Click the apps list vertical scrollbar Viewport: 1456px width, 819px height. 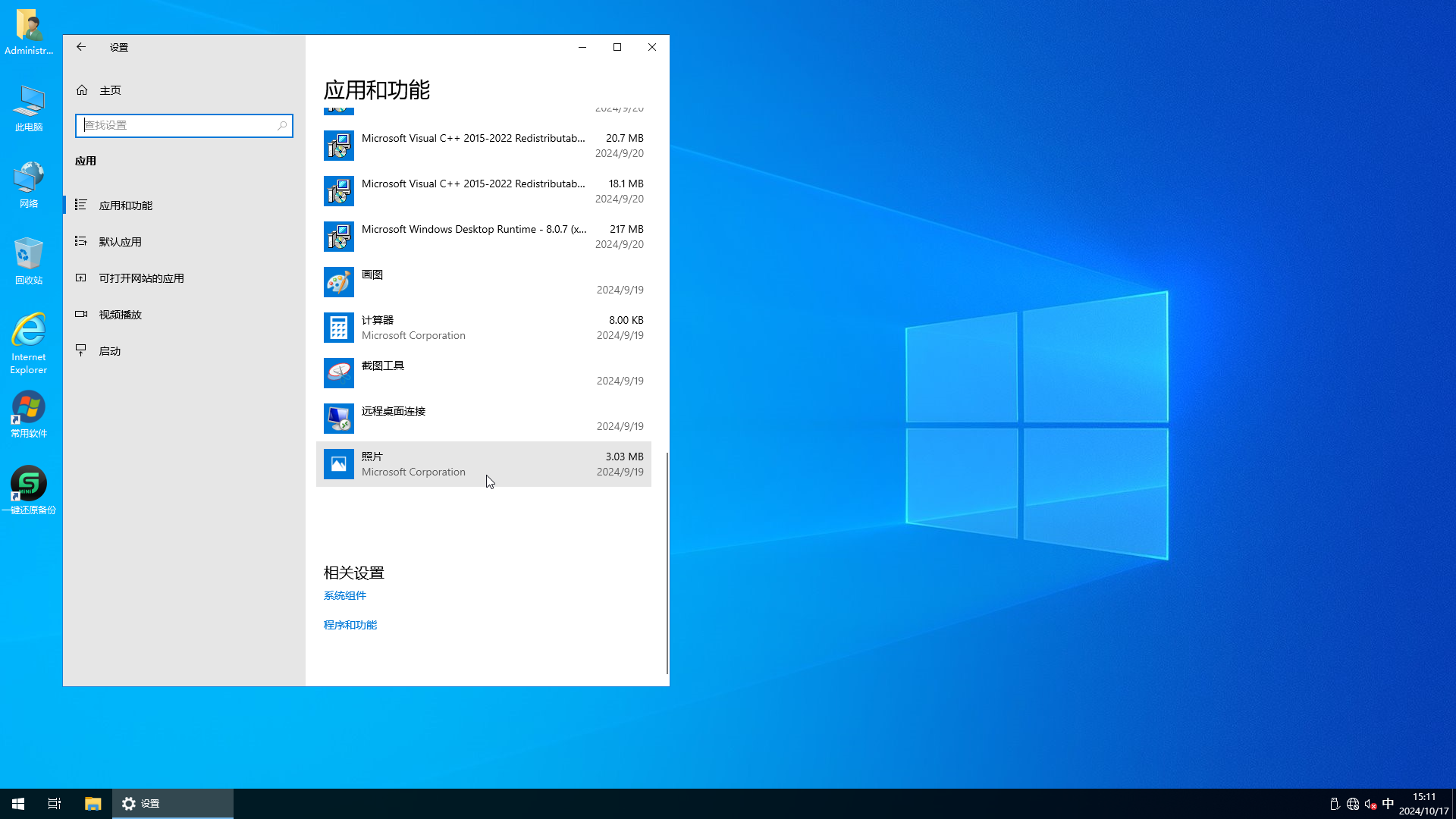click(667, 563)
